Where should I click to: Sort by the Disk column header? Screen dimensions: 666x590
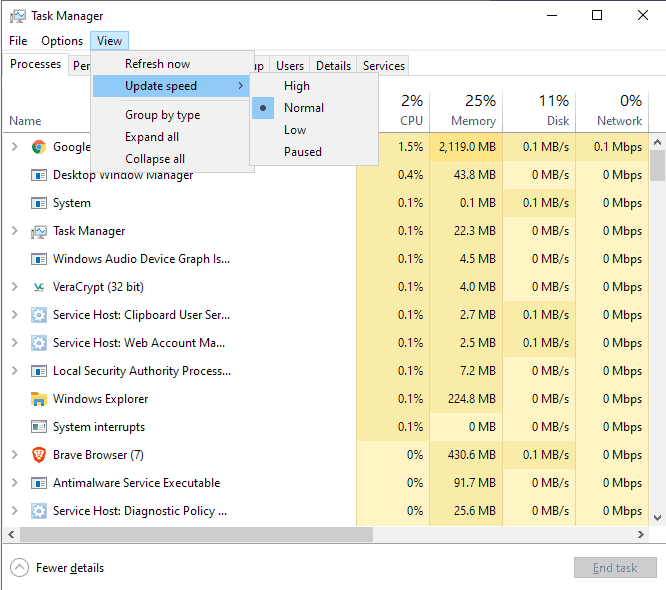click(x=539, y=110)
